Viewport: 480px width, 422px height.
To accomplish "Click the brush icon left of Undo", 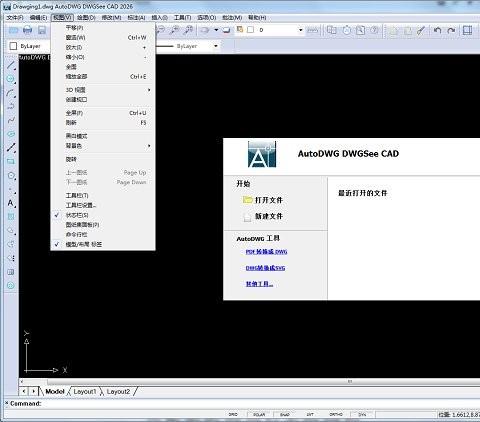I will (x=421, y=30).
